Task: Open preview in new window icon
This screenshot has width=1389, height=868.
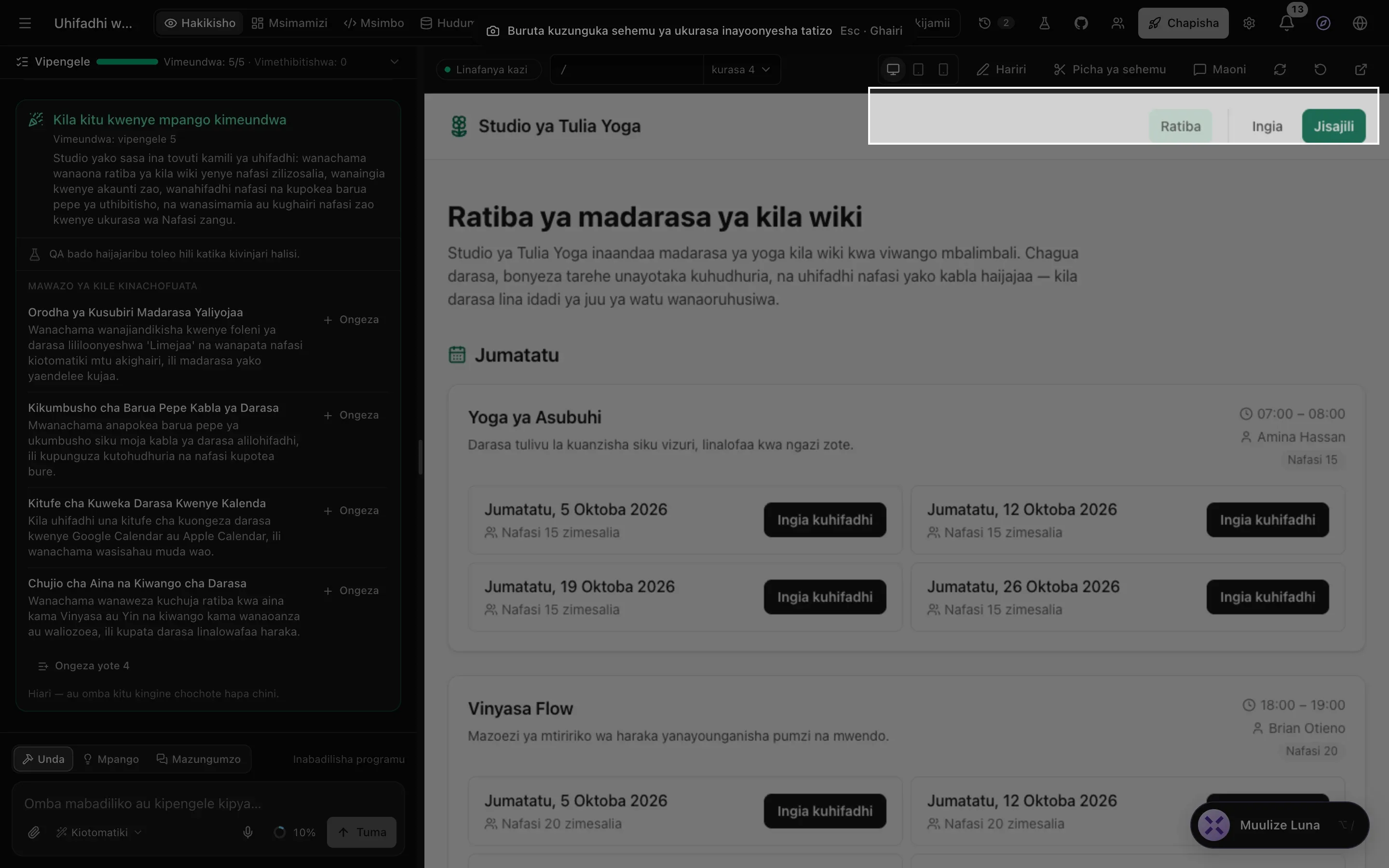Action: point(1361,69)
